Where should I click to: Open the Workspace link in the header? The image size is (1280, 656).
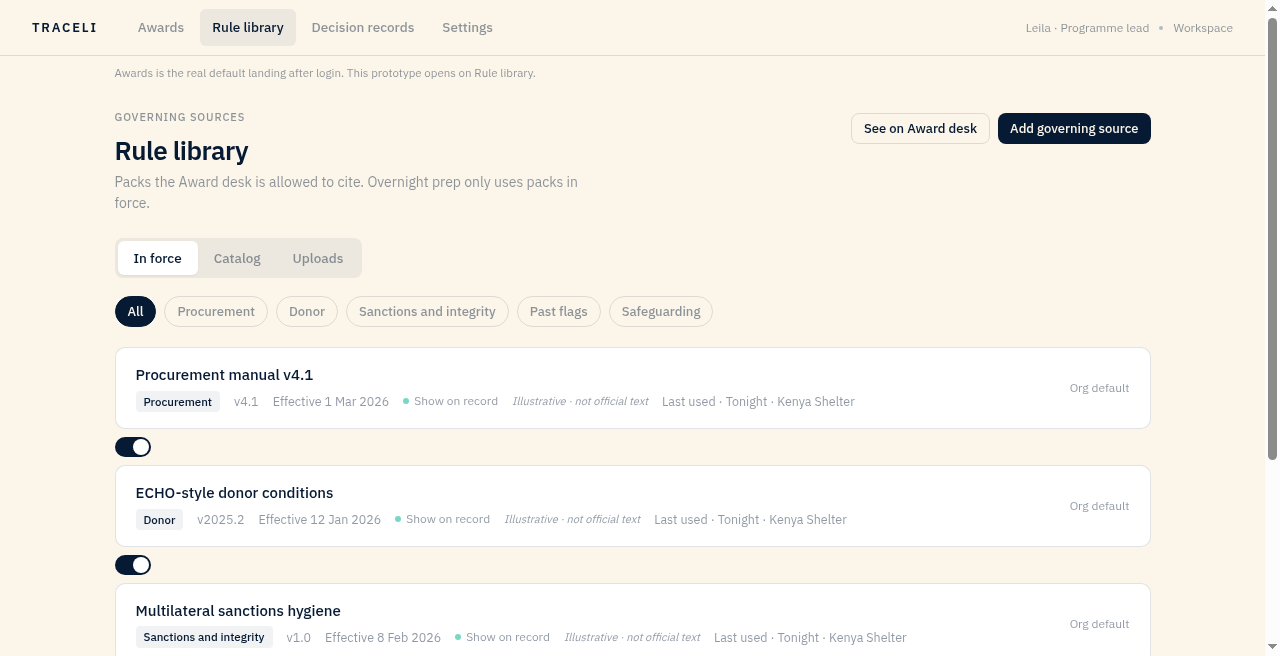[1203, 28]
